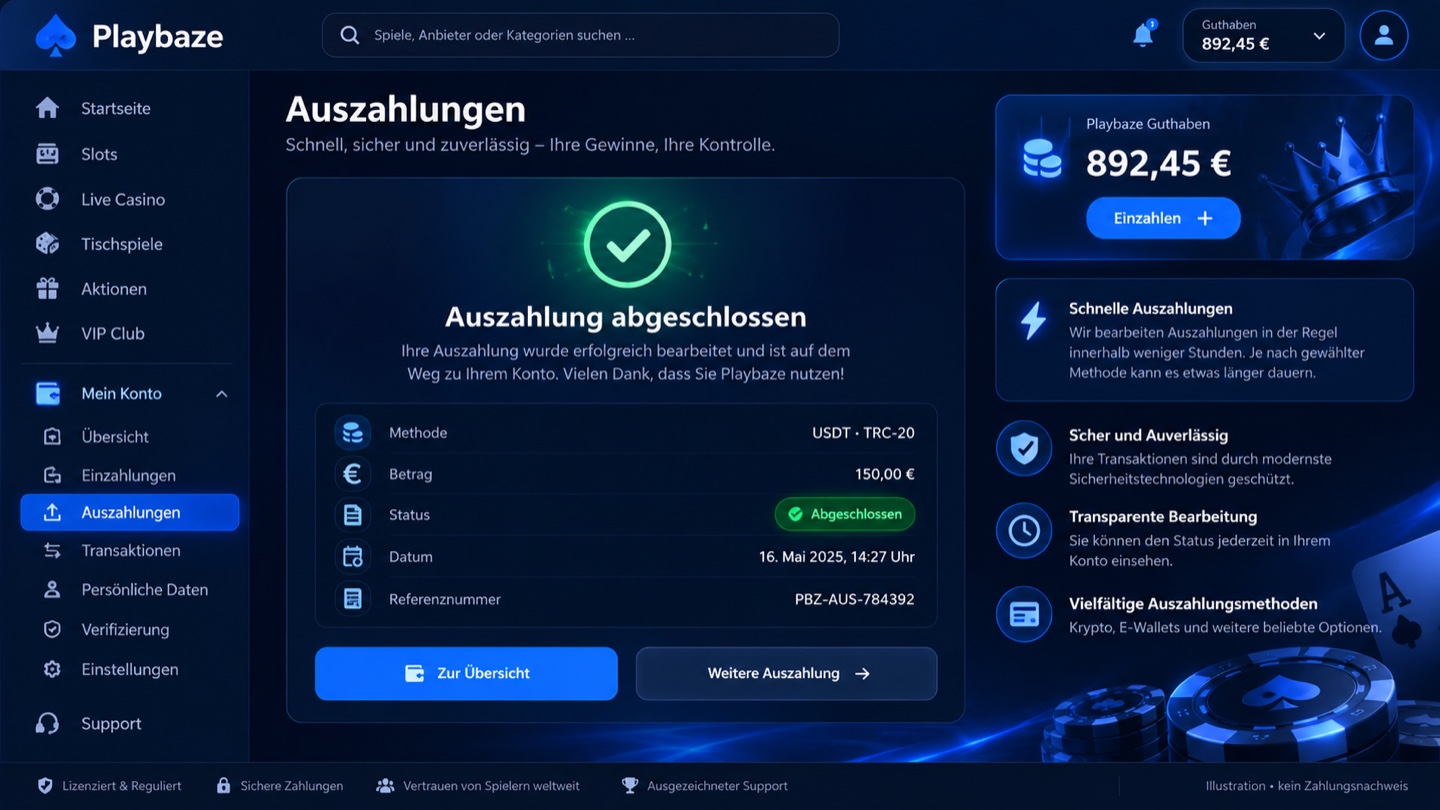This screenshot has height=810, width=1440.
Task: Click the Slots machine icon
Action: pos(47,154)
